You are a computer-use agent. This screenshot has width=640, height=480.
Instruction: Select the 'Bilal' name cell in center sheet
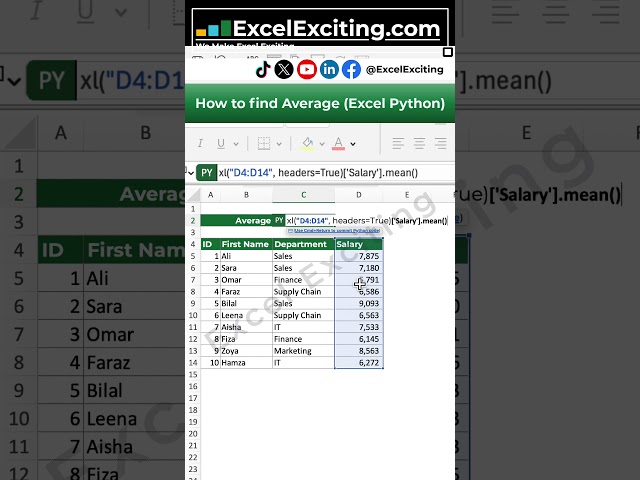coord(247,303)
